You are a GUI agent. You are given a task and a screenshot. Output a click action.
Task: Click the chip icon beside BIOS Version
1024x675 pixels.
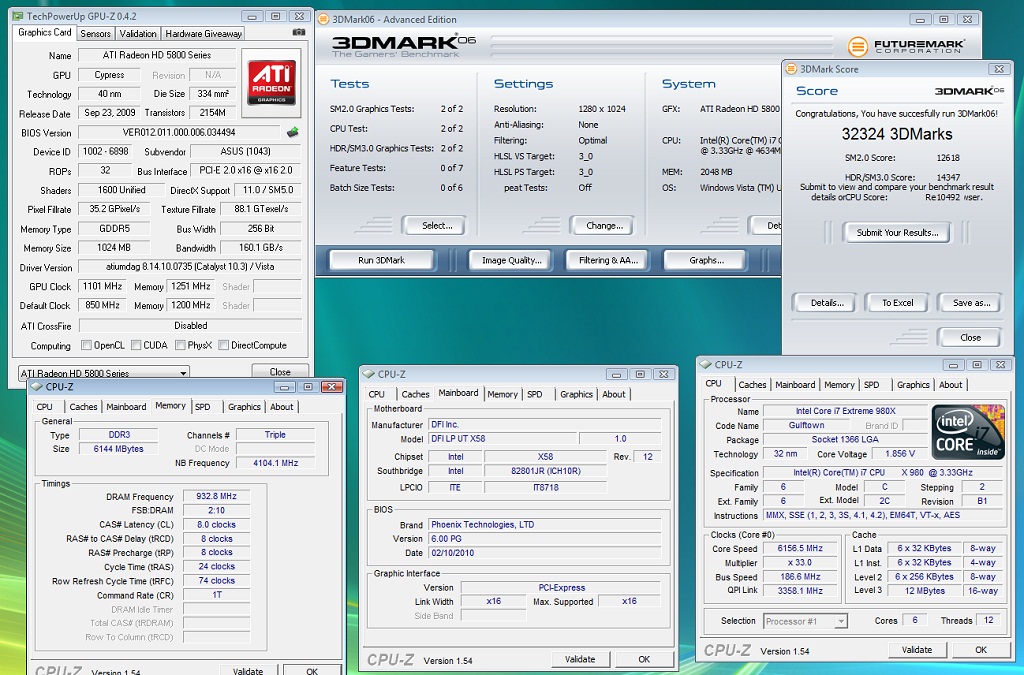(x=293, y=133)
